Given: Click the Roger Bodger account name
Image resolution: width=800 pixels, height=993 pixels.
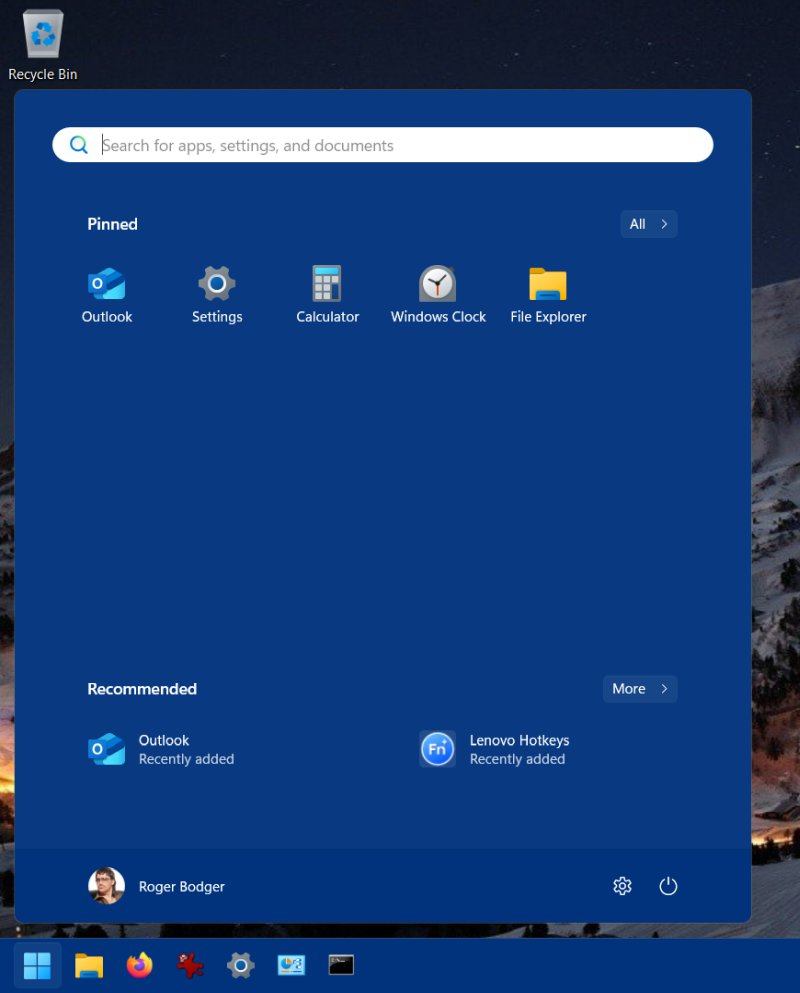Looking at the screenshot, I should tap(181, 886).
